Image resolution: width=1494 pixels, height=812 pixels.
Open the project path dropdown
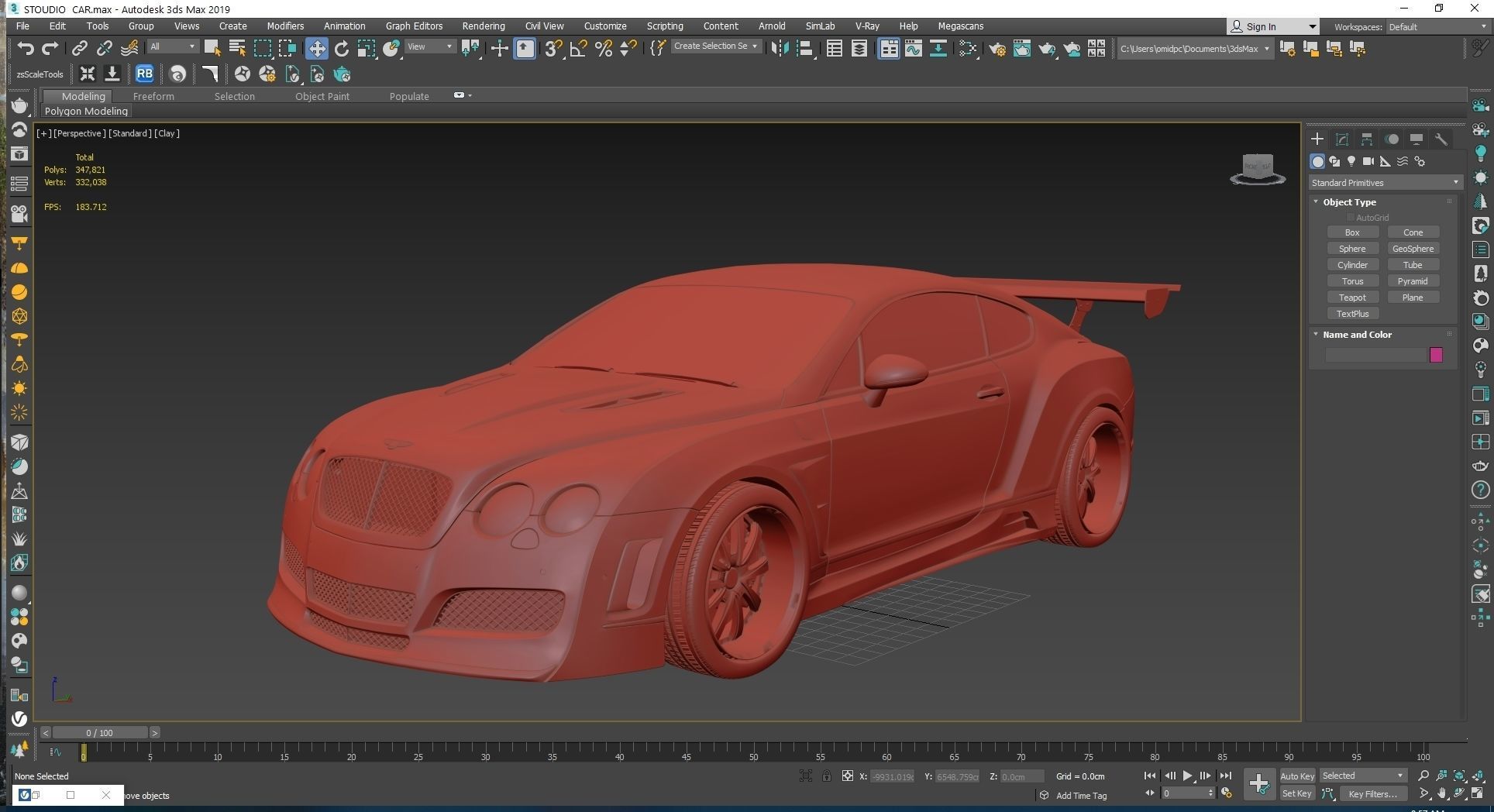[1194, 49]
